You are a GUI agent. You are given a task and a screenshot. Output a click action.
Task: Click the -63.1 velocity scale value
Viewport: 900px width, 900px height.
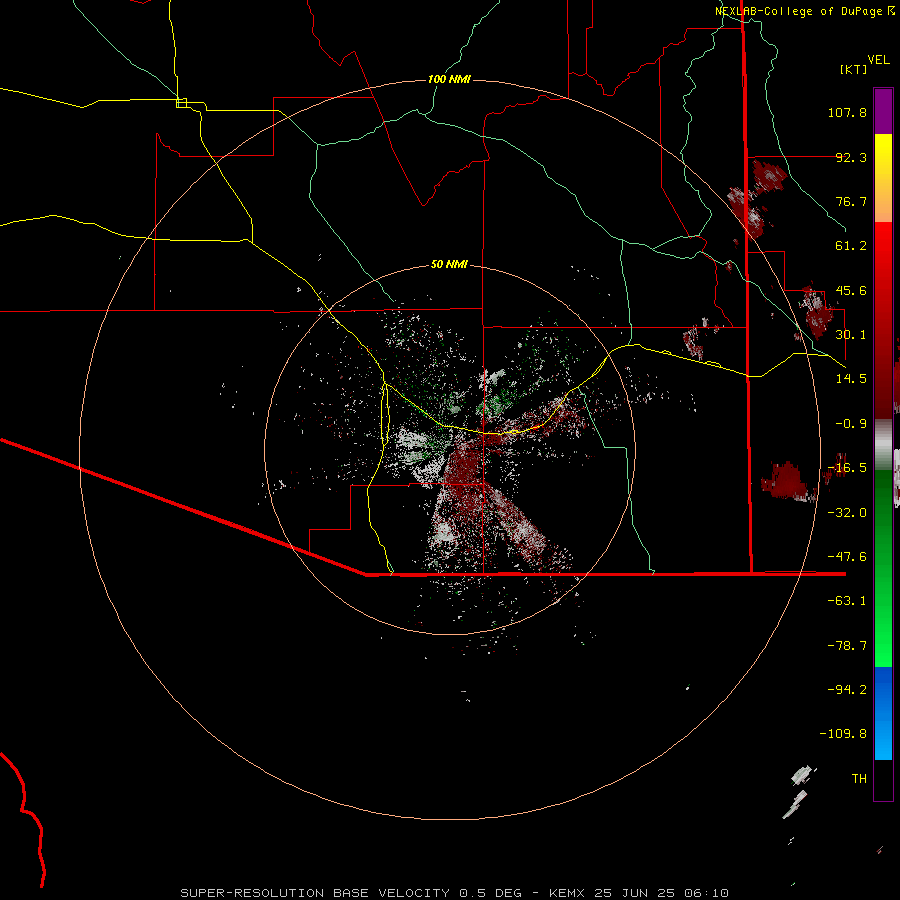pos(847,601)
